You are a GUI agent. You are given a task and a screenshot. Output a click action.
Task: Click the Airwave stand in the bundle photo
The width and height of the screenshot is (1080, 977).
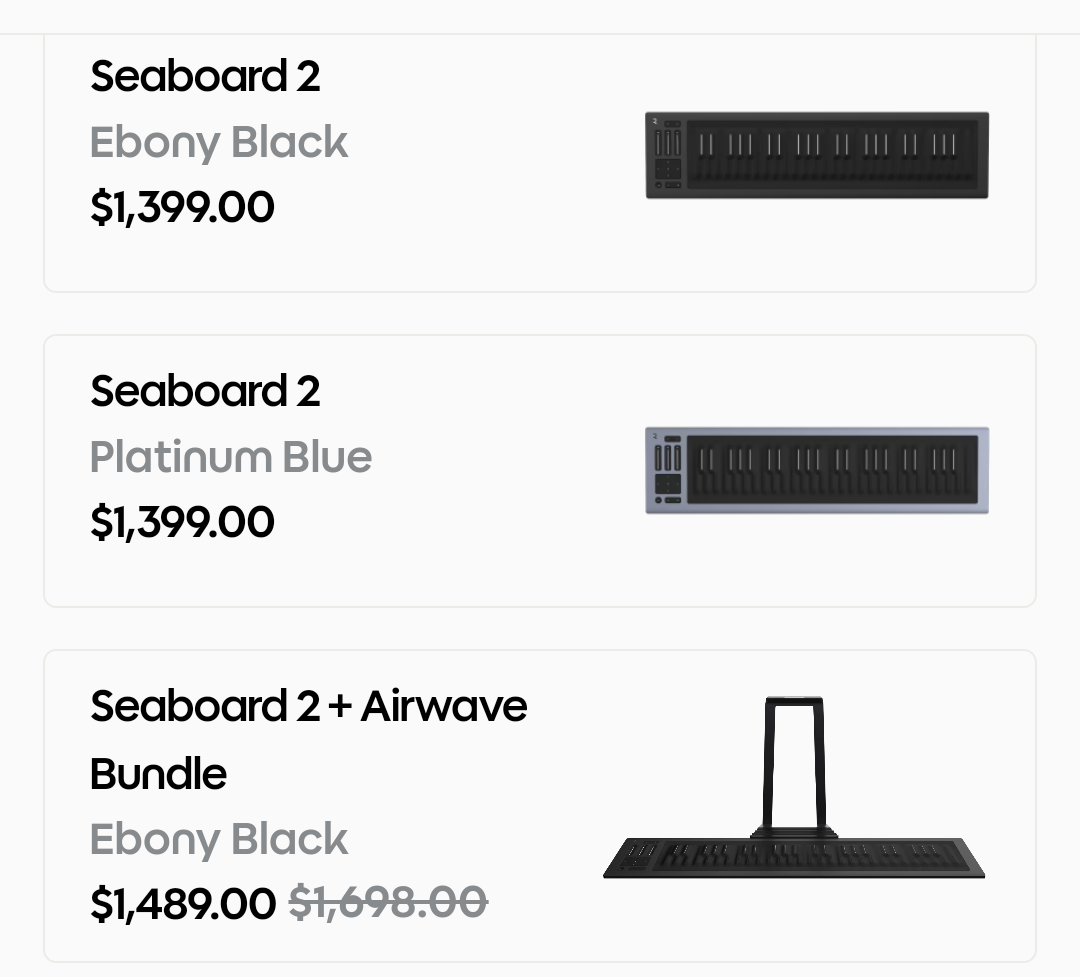pos(794,760)
